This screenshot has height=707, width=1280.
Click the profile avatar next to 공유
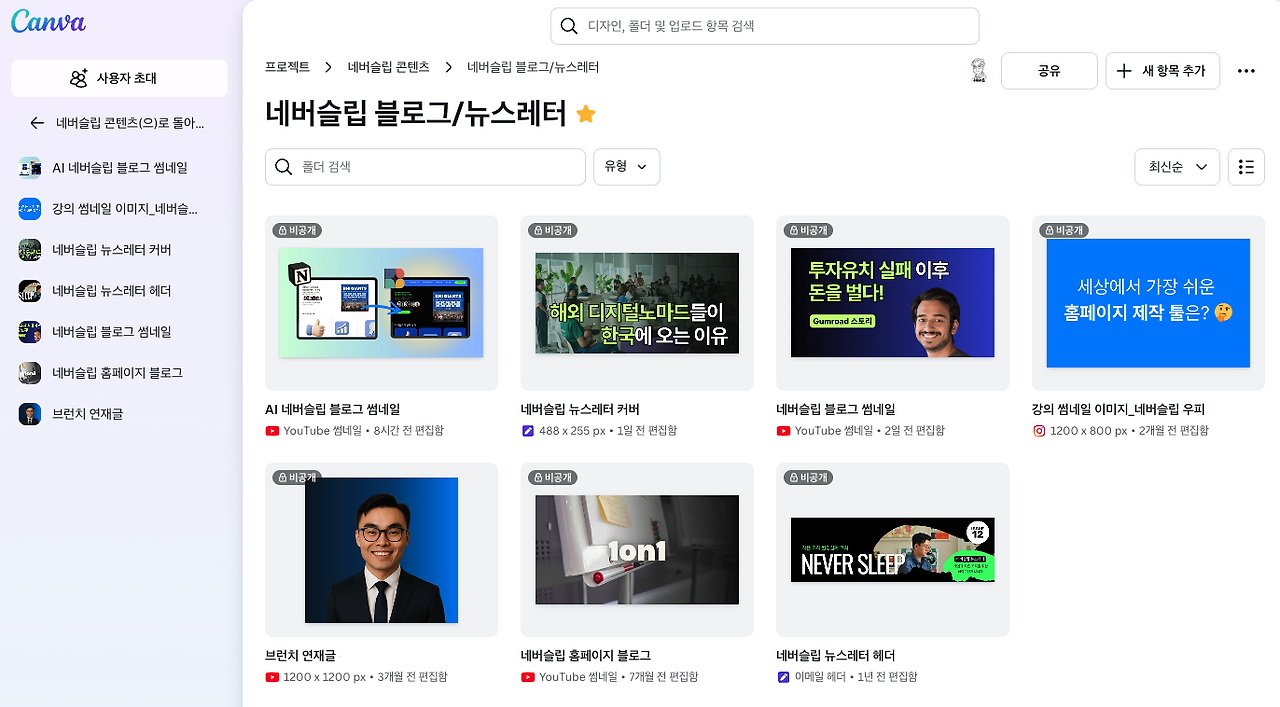click(x=978, y=70)
